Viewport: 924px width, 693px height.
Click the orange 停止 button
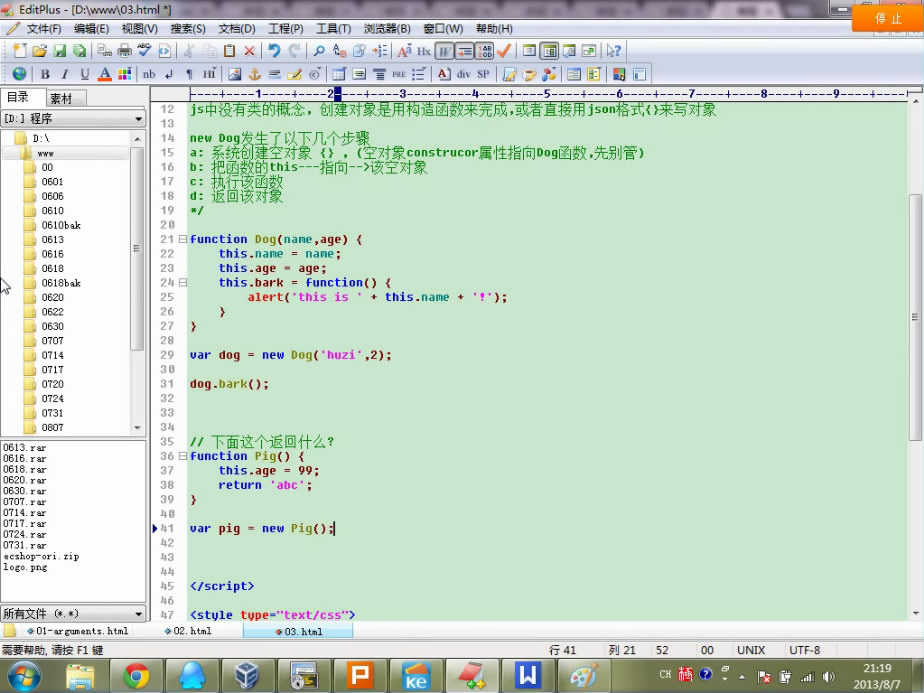coord(888,18)
